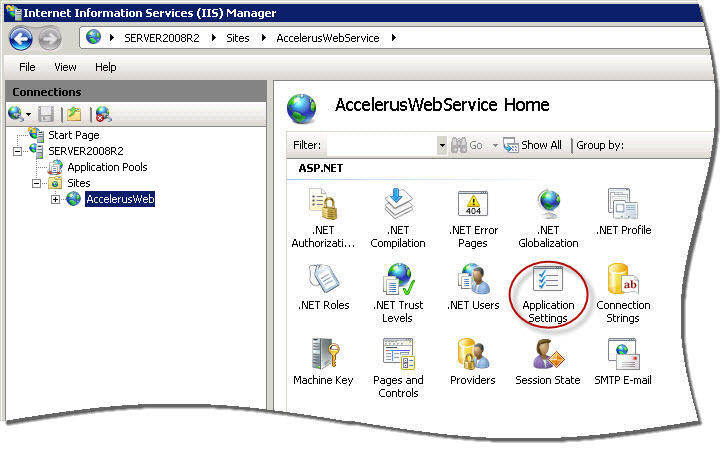Click the Forward navigation arrow
This screenshot has height=449, width=726.
[x=50, y=38]
